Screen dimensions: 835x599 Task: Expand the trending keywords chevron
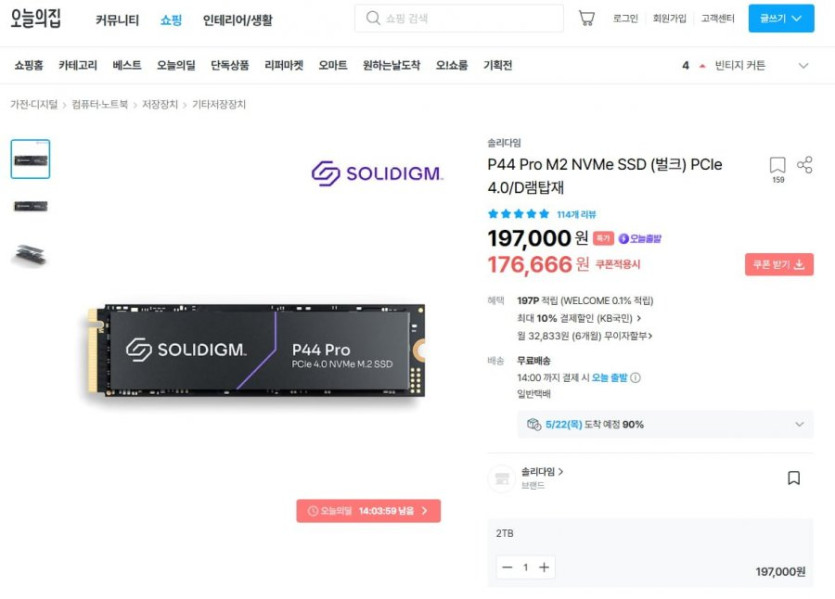tap(803, 65)
